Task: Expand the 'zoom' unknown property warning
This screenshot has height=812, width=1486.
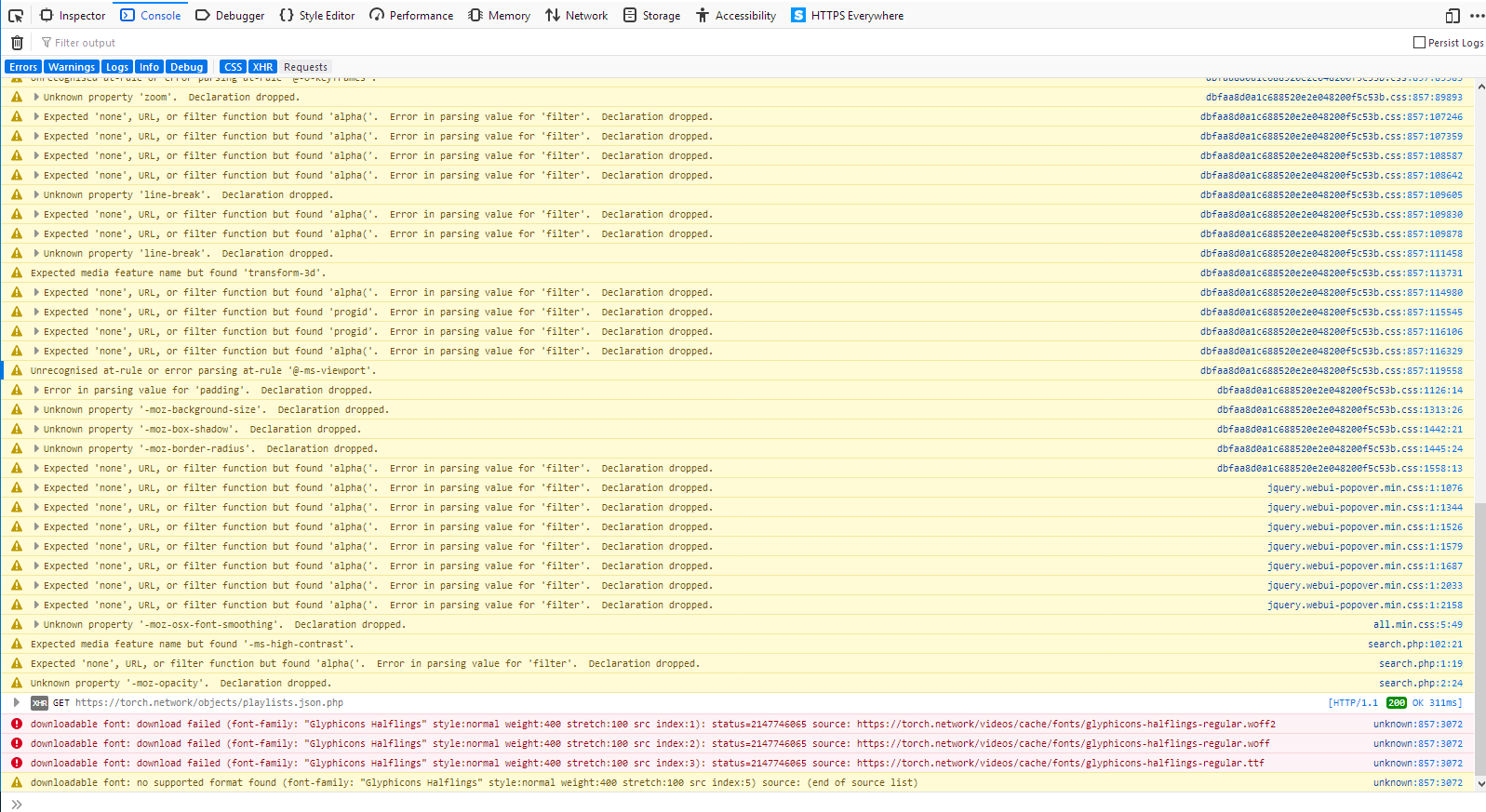Action: [36, 97]
